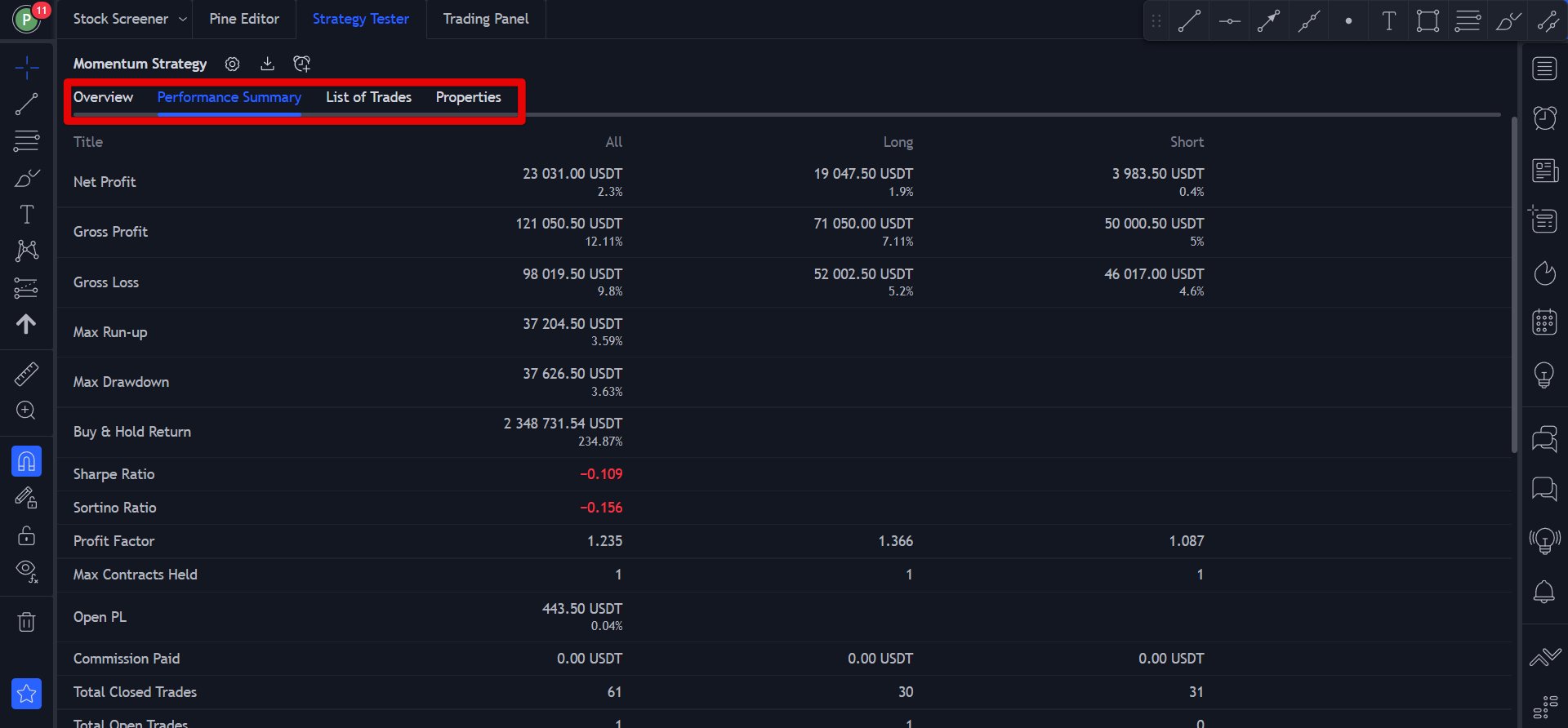Click the Long column header
This screenshot has width=1568, height=728.
click(x=898, y=142)
